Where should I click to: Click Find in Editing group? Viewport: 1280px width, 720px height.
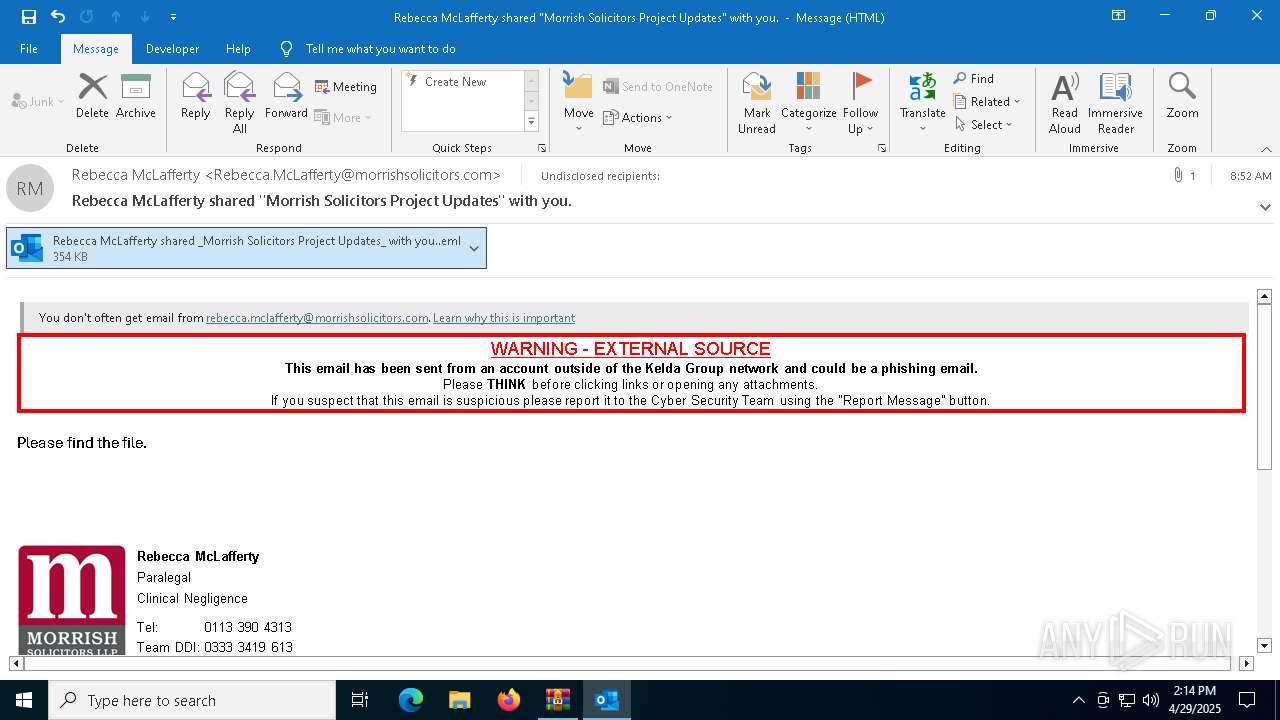coord(974,79)
